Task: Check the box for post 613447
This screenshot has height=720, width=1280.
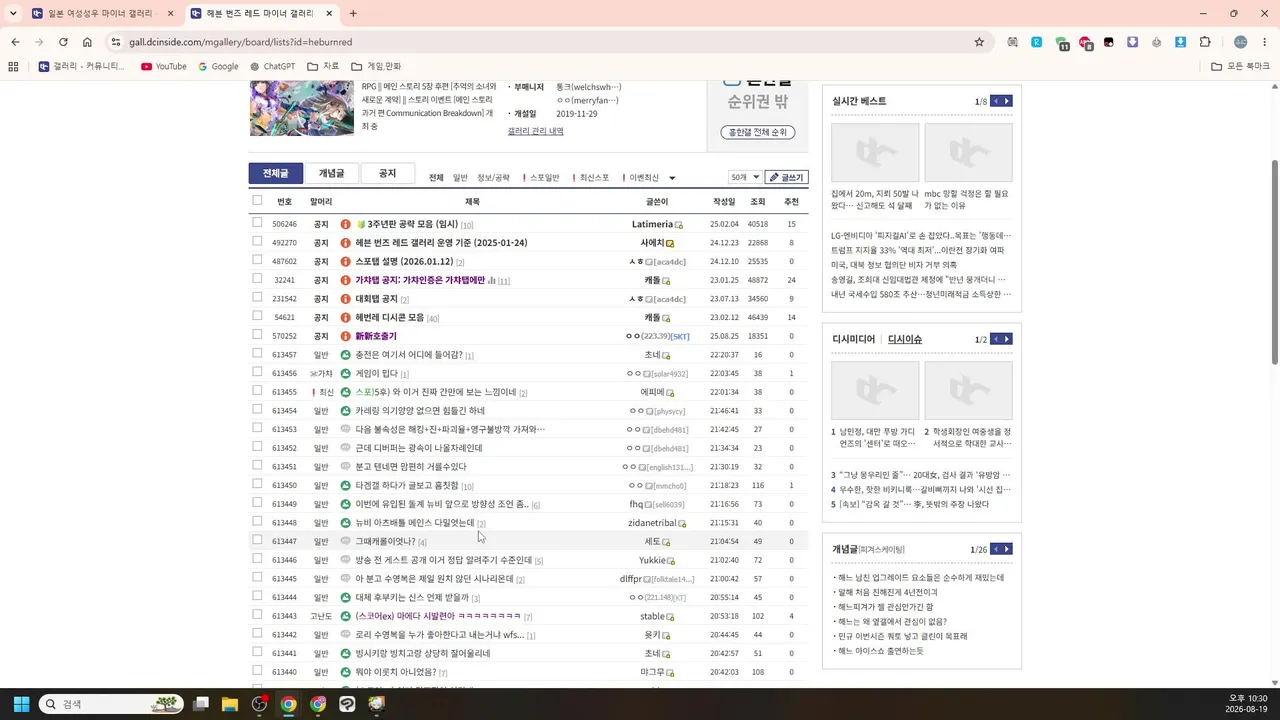Action: pos(257,540)
